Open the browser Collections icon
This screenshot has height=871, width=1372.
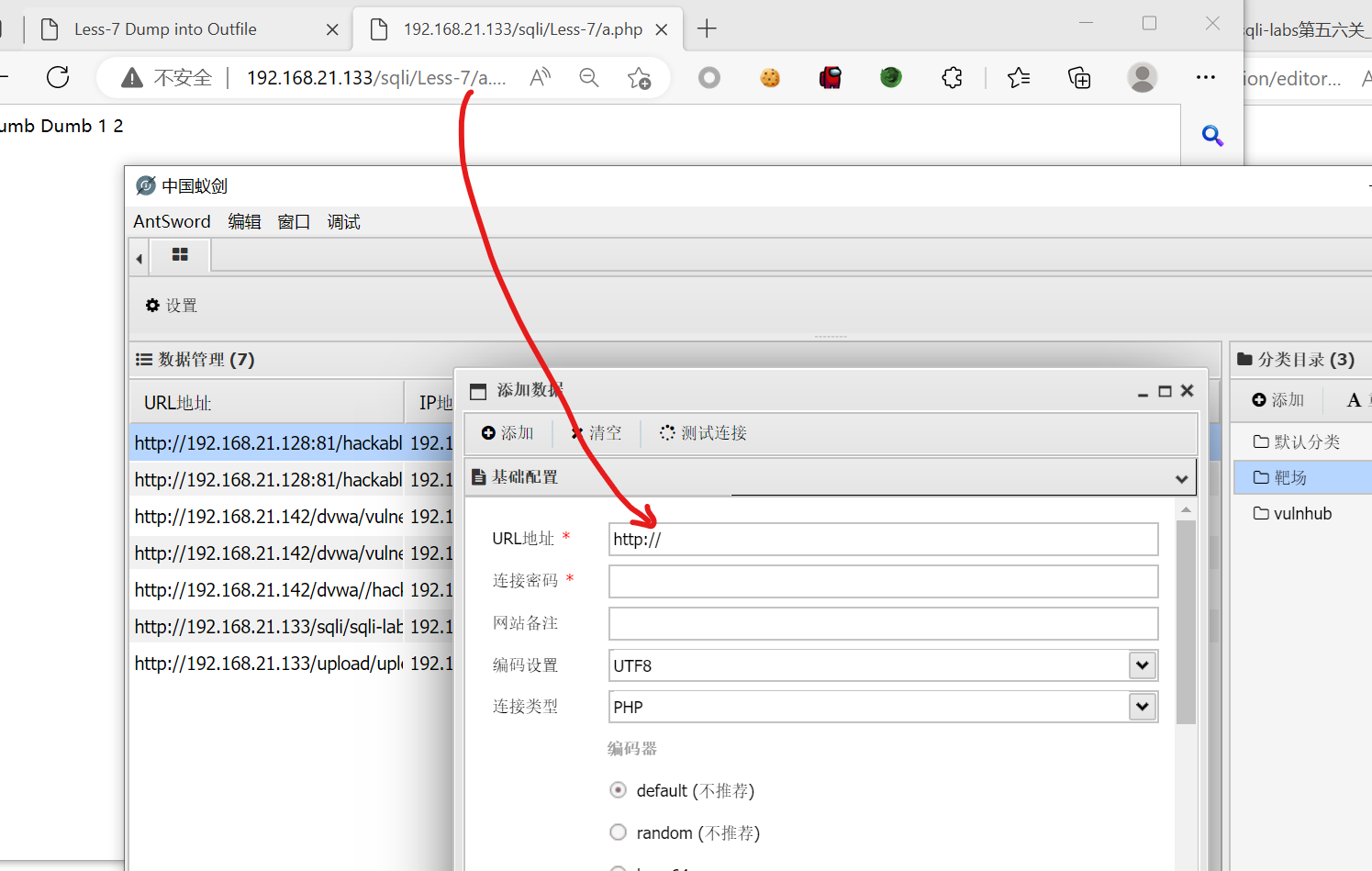(x=1080, y=78)
